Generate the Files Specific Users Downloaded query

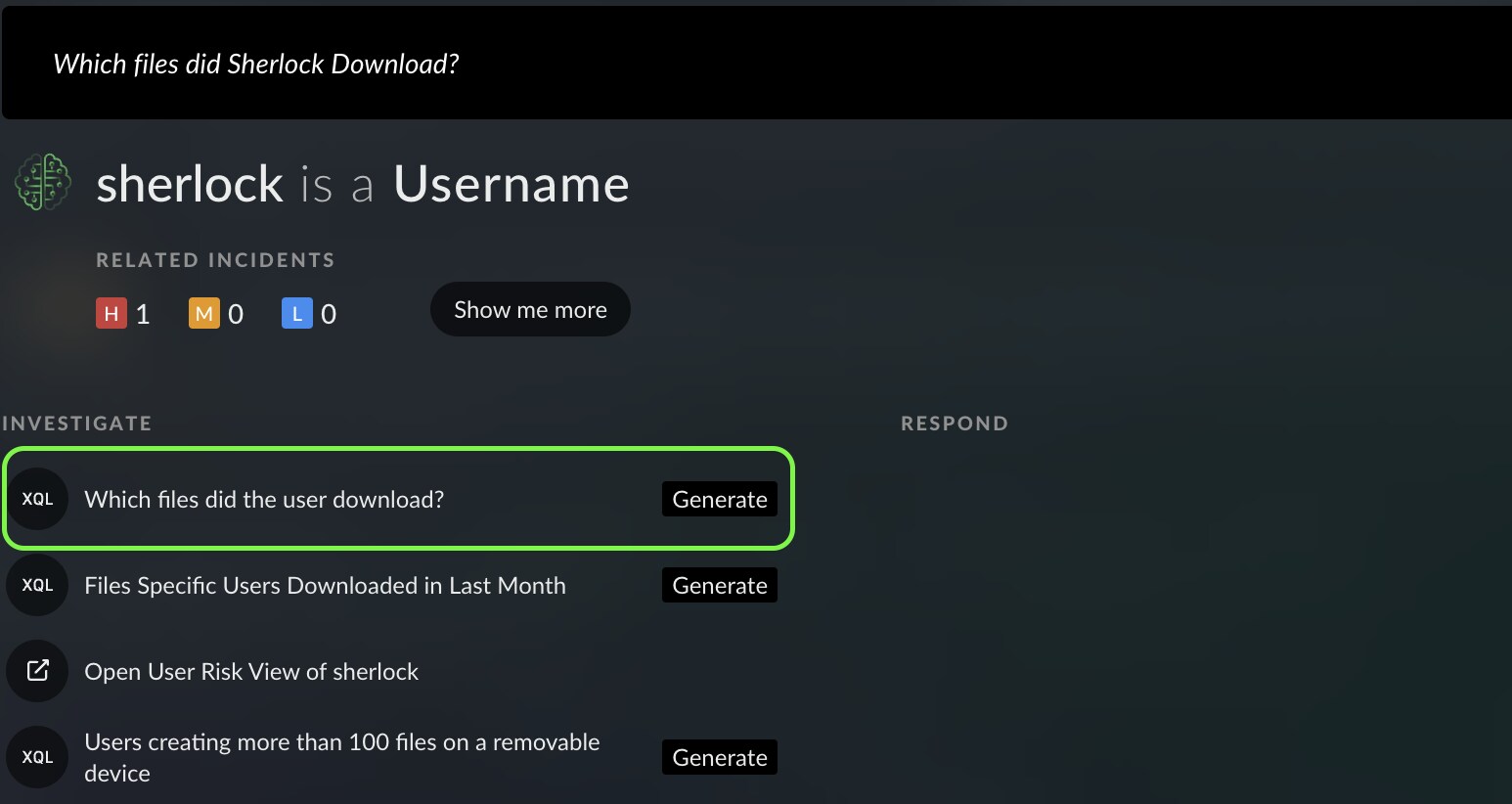click(720, 585)
